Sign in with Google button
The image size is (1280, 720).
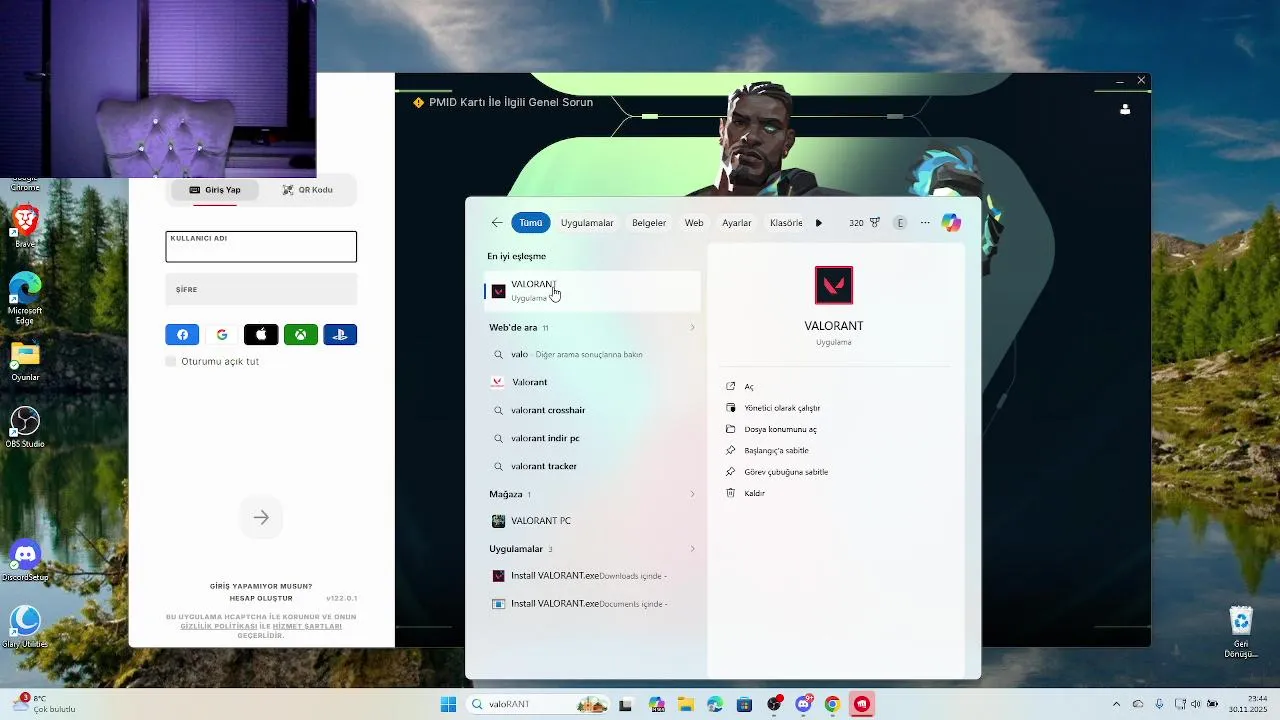pyautogui.click(x=222, y=335)
